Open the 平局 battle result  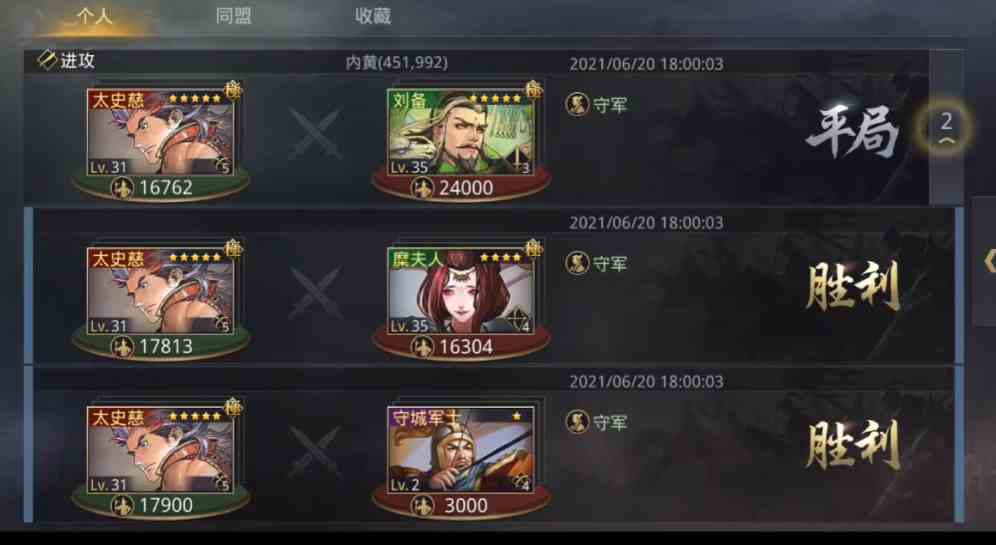coord(852,133)
